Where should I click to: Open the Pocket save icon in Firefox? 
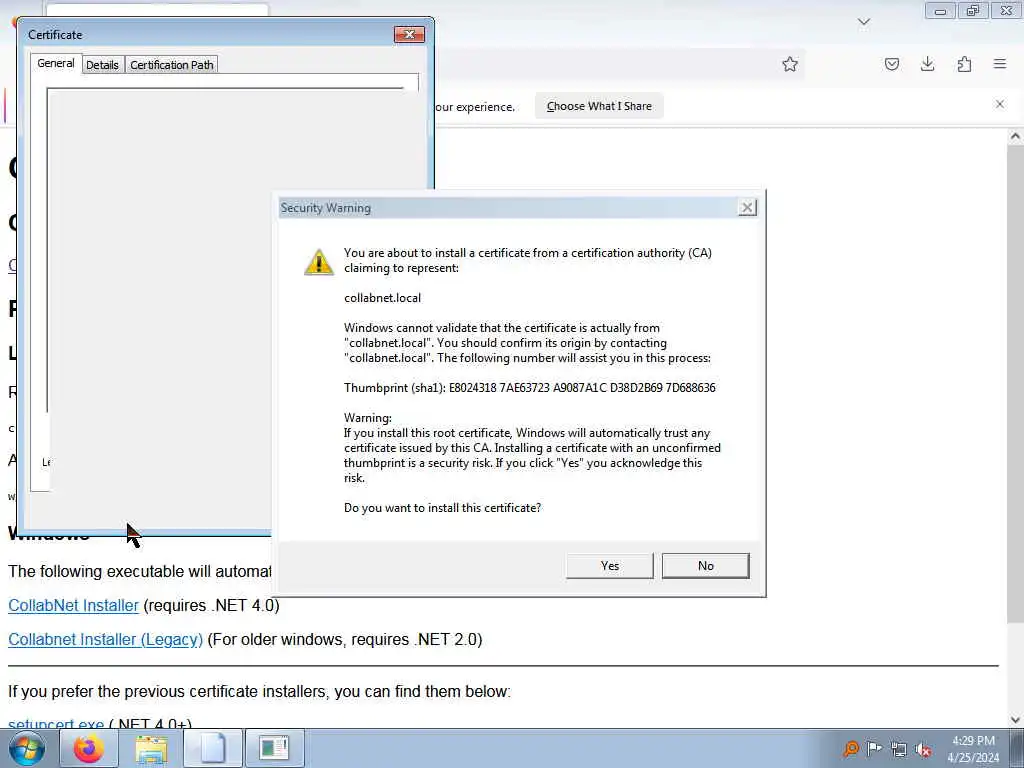pos(891,64)
